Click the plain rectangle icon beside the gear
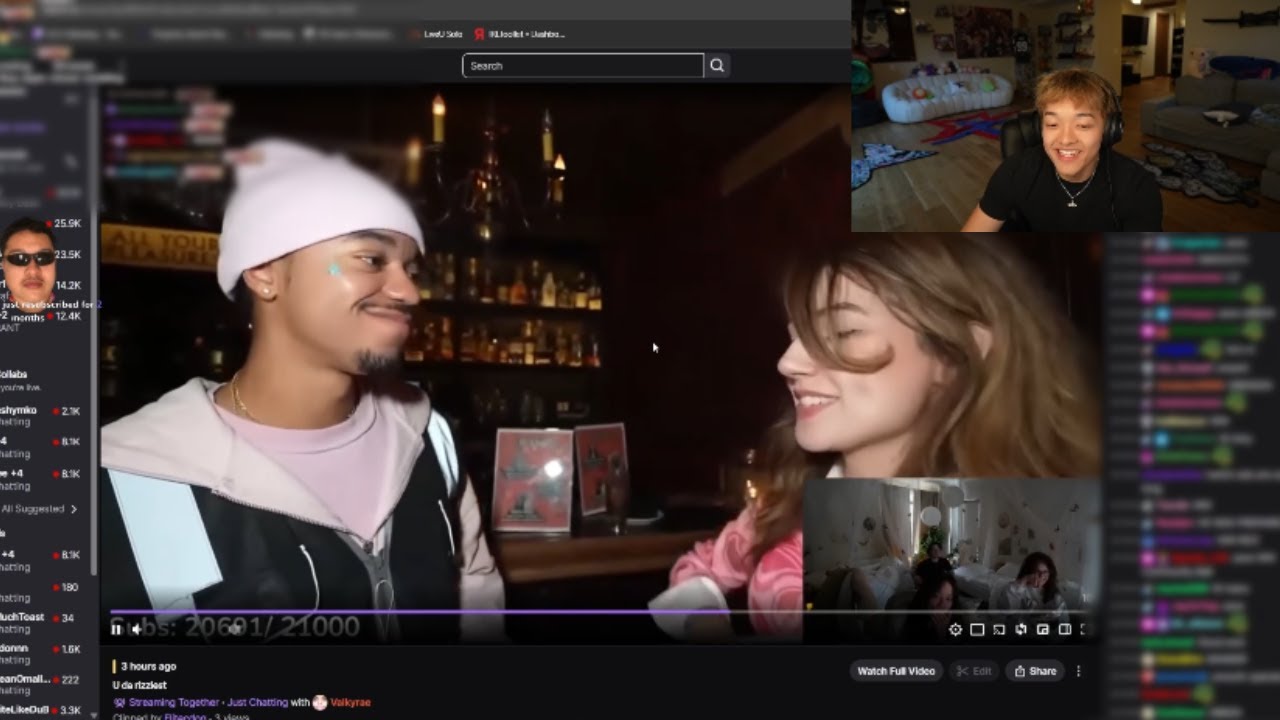This screenshot has height=720, width=1280. 977,629
